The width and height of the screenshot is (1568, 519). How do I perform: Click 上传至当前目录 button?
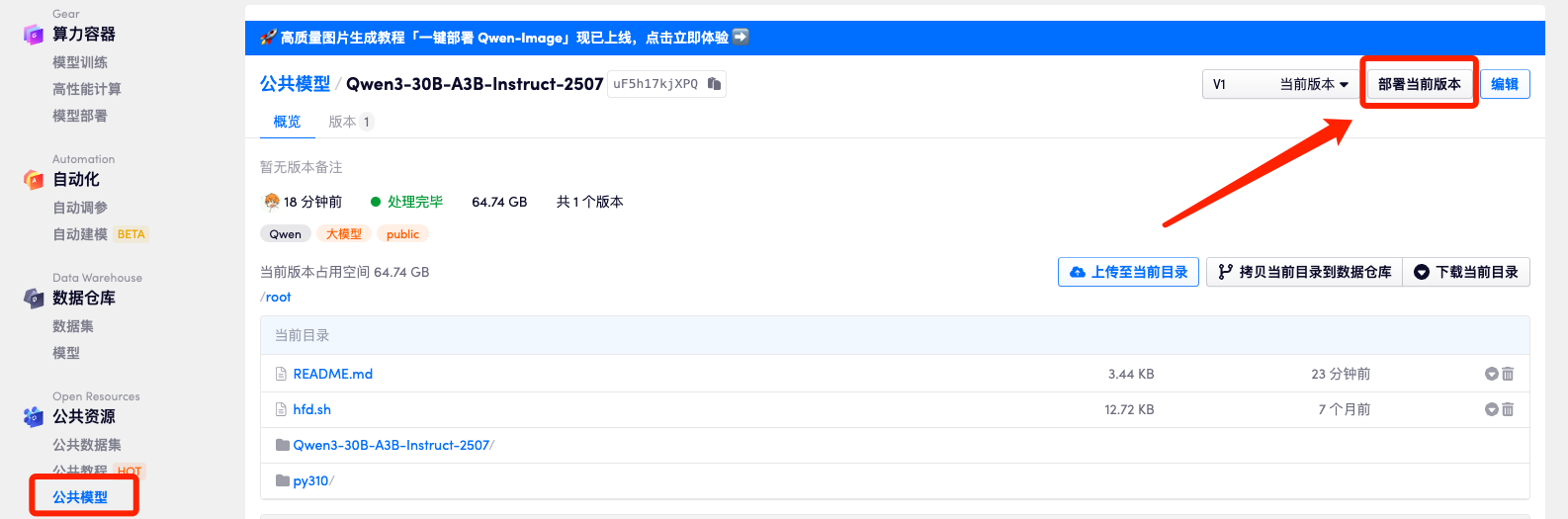[1128, 272]
